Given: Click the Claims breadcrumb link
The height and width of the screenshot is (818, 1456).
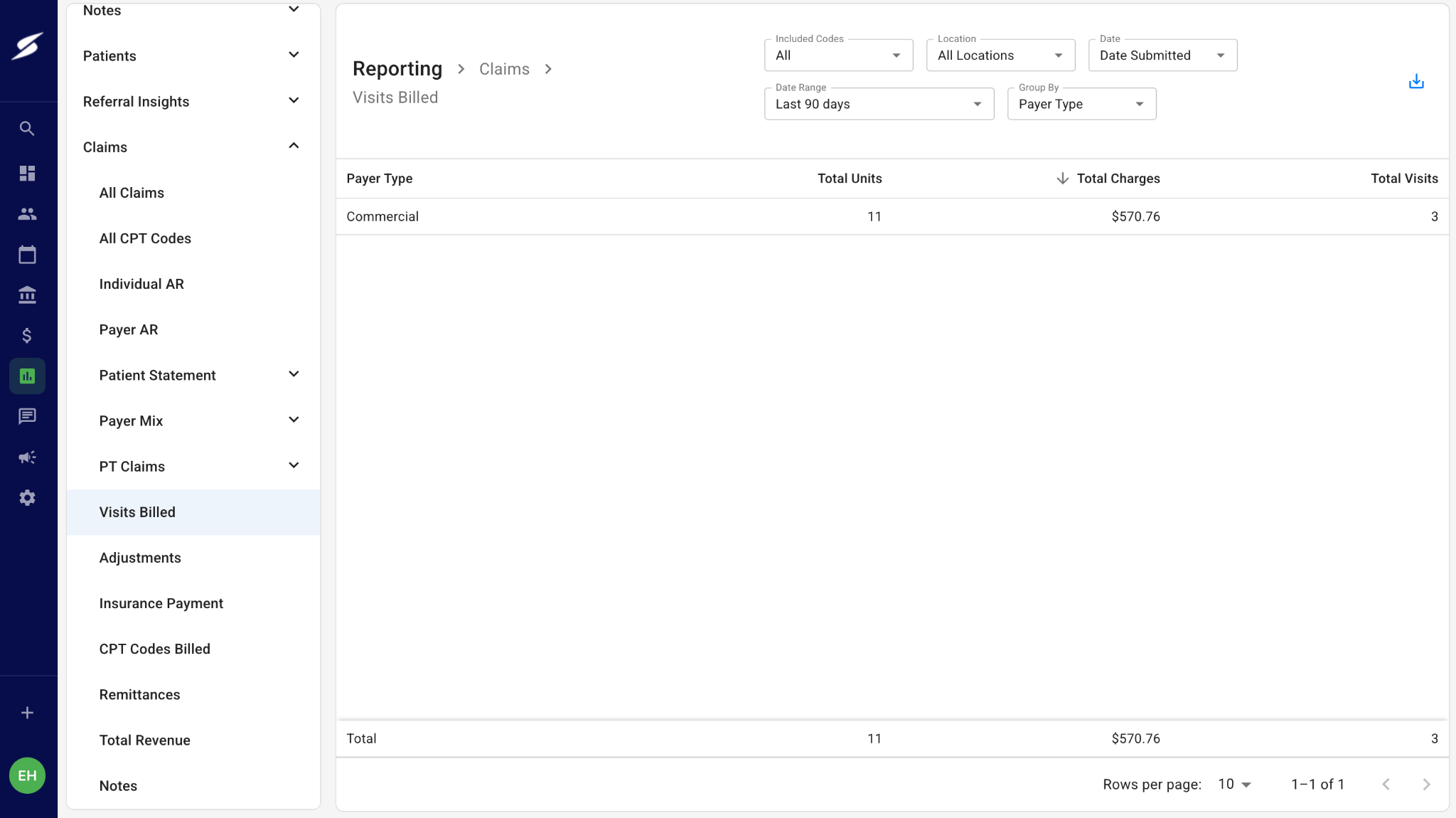Looking at the screenshot, I should click(x=504, y=69).
